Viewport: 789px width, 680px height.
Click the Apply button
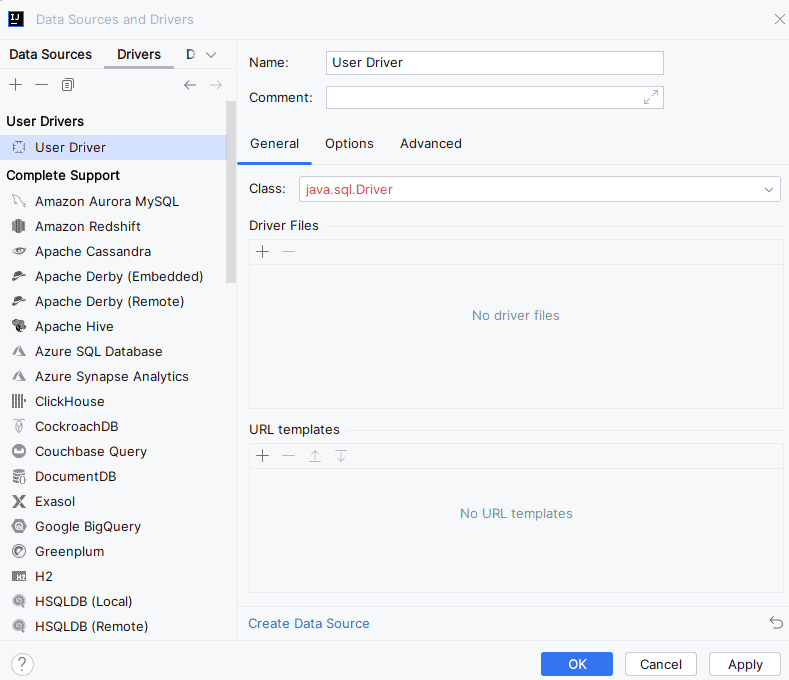[745, 664]
